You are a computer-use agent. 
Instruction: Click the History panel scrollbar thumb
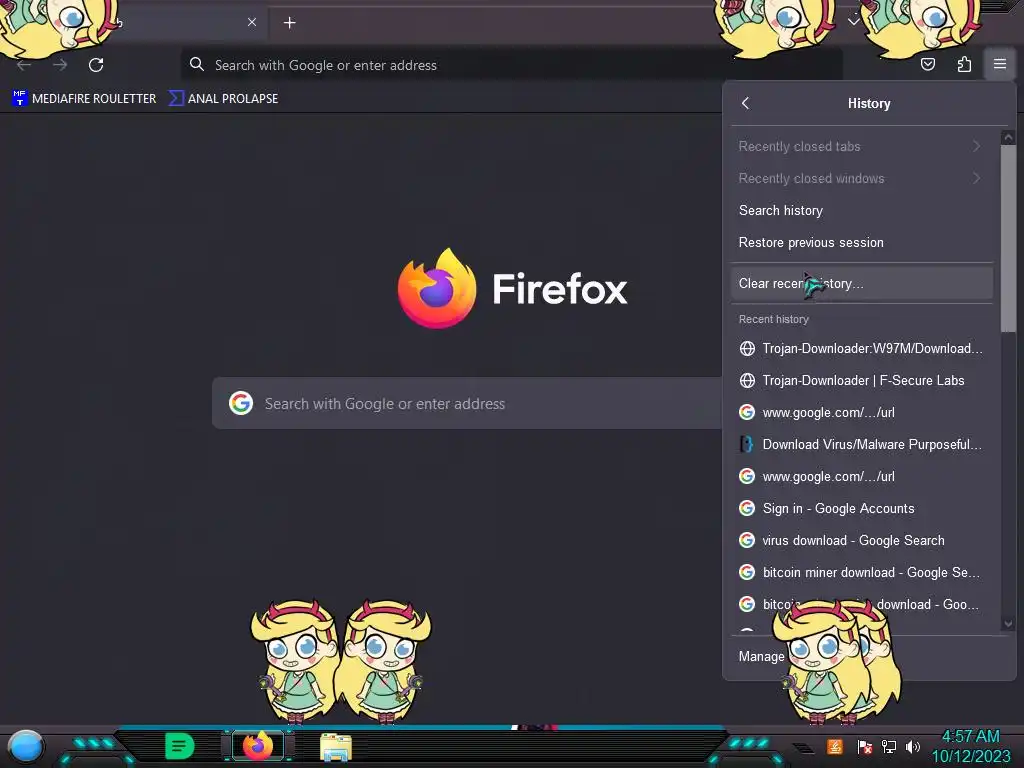(x=1008, y=238)
